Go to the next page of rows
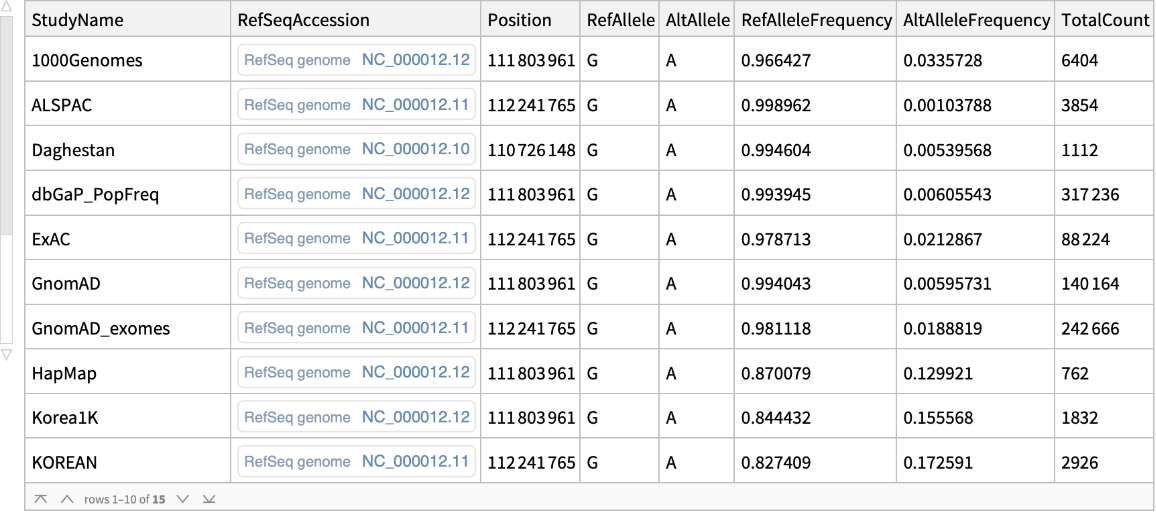This screenshot has width=1156, height=512. [x=182, y=498]
